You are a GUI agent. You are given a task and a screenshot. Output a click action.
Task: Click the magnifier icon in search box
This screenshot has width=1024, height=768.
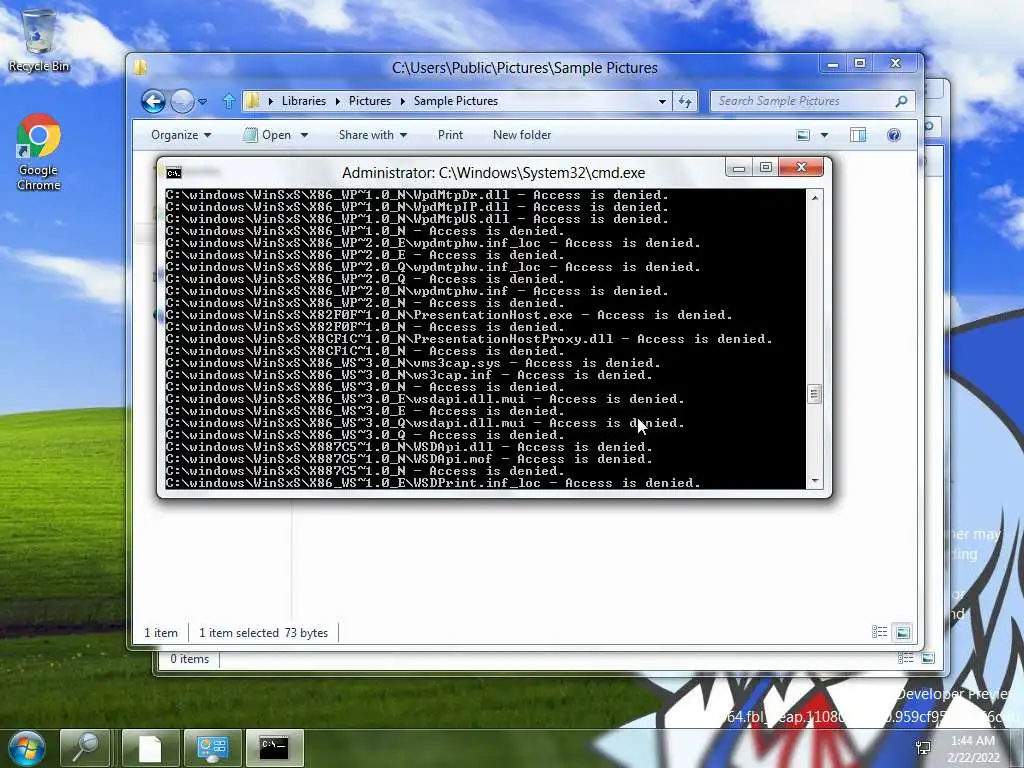pos(901,101)
